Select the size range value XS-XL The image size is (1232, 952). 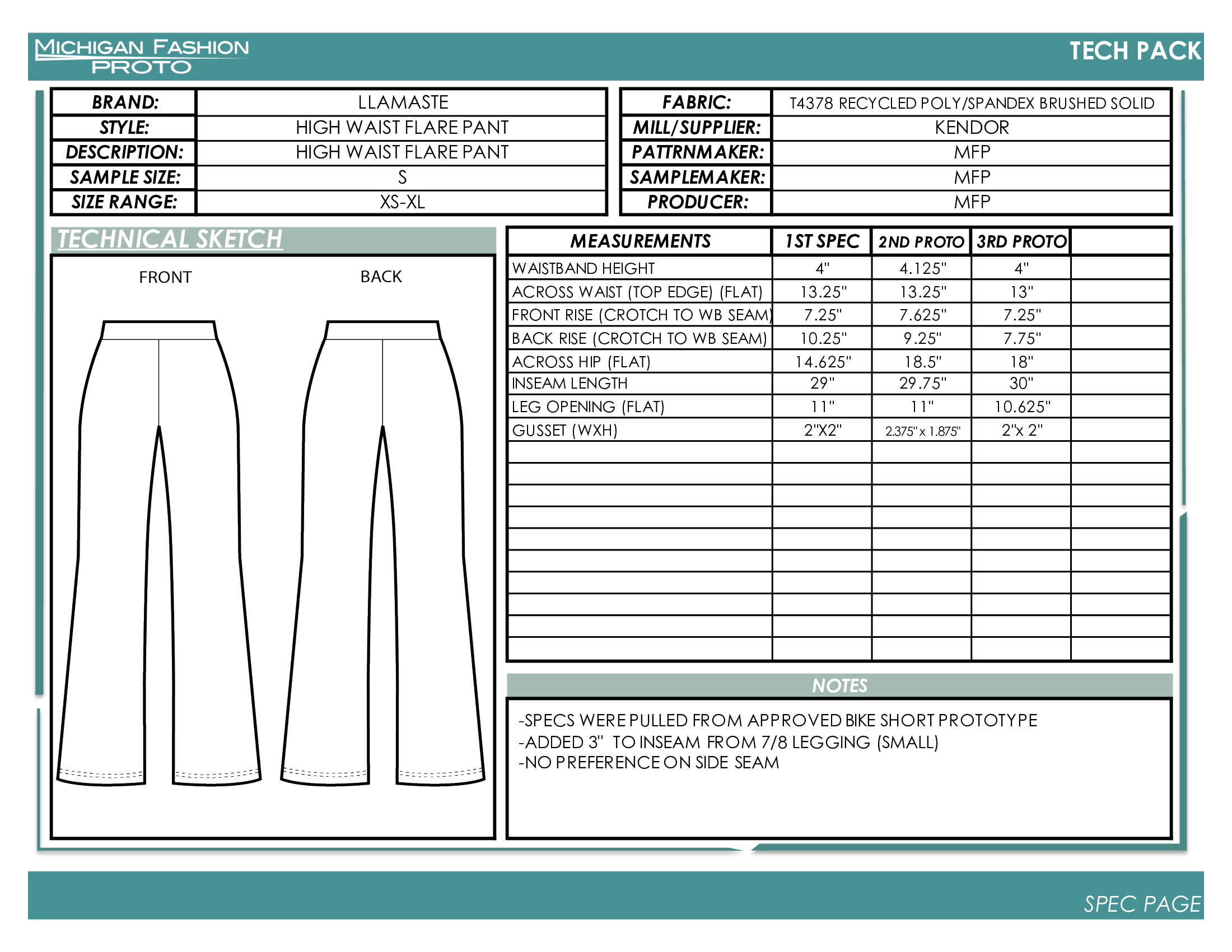pos(402,202)
